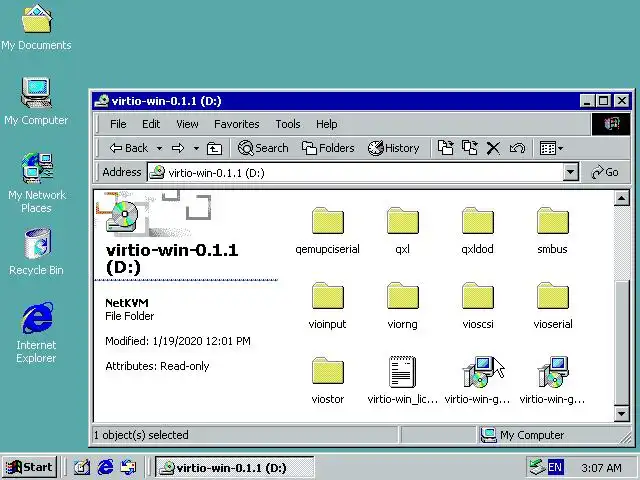The height and width of the screenshot is (480, 640).
Task: Click the Delete toolbar icon
Action: [x=493, y=148]
